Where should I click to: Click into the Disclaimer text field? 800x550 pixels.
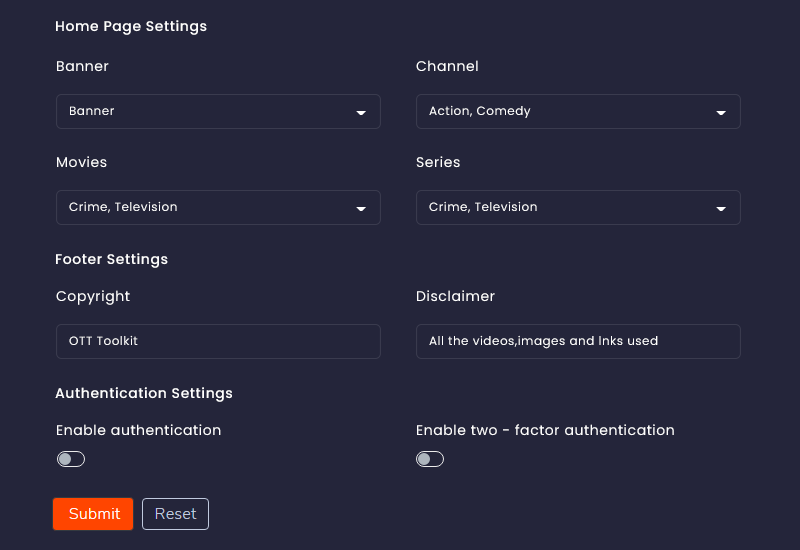pos(578,341)
